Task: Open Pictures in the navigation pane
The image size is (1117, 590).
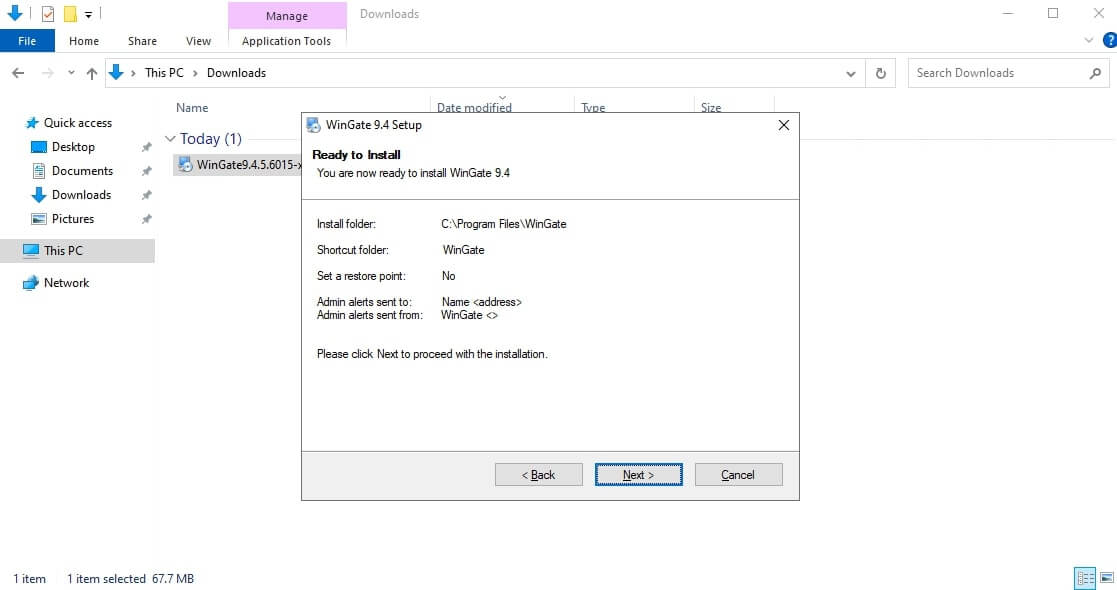Action: coord(73,219)
